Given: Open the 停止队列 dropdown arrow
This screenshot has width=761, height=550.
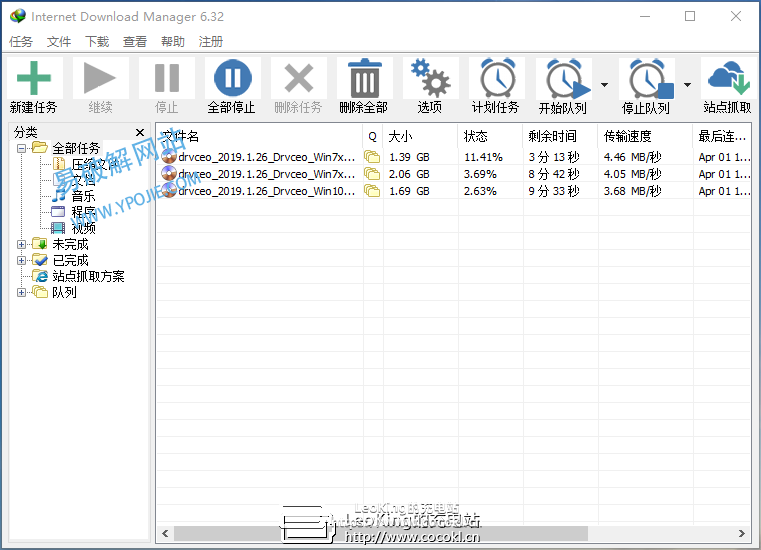Looking at the screenshot, I should coord(687,85).
